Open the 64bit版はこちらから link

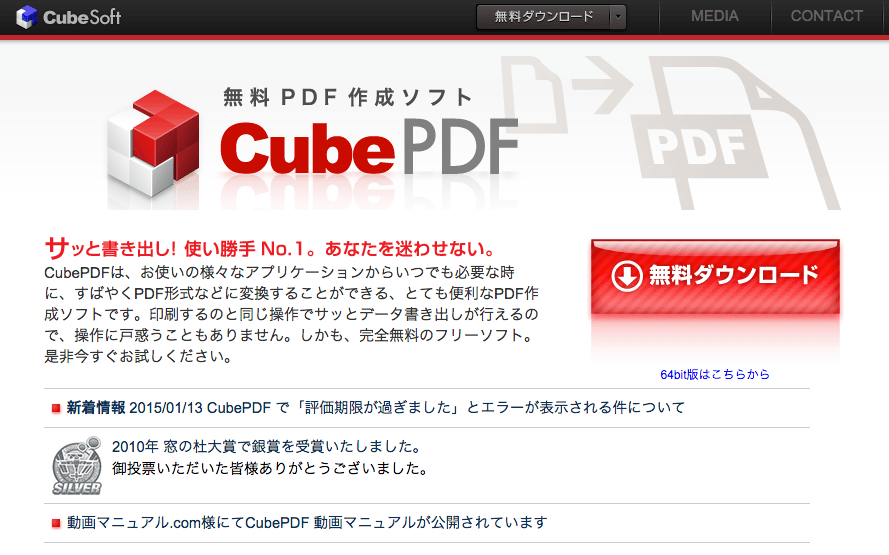[x=714, y=374]
